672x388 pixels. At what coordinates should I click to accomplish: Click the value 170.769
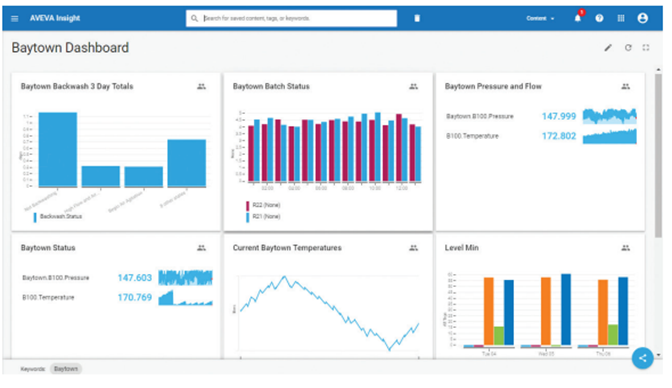pos(135,298)
